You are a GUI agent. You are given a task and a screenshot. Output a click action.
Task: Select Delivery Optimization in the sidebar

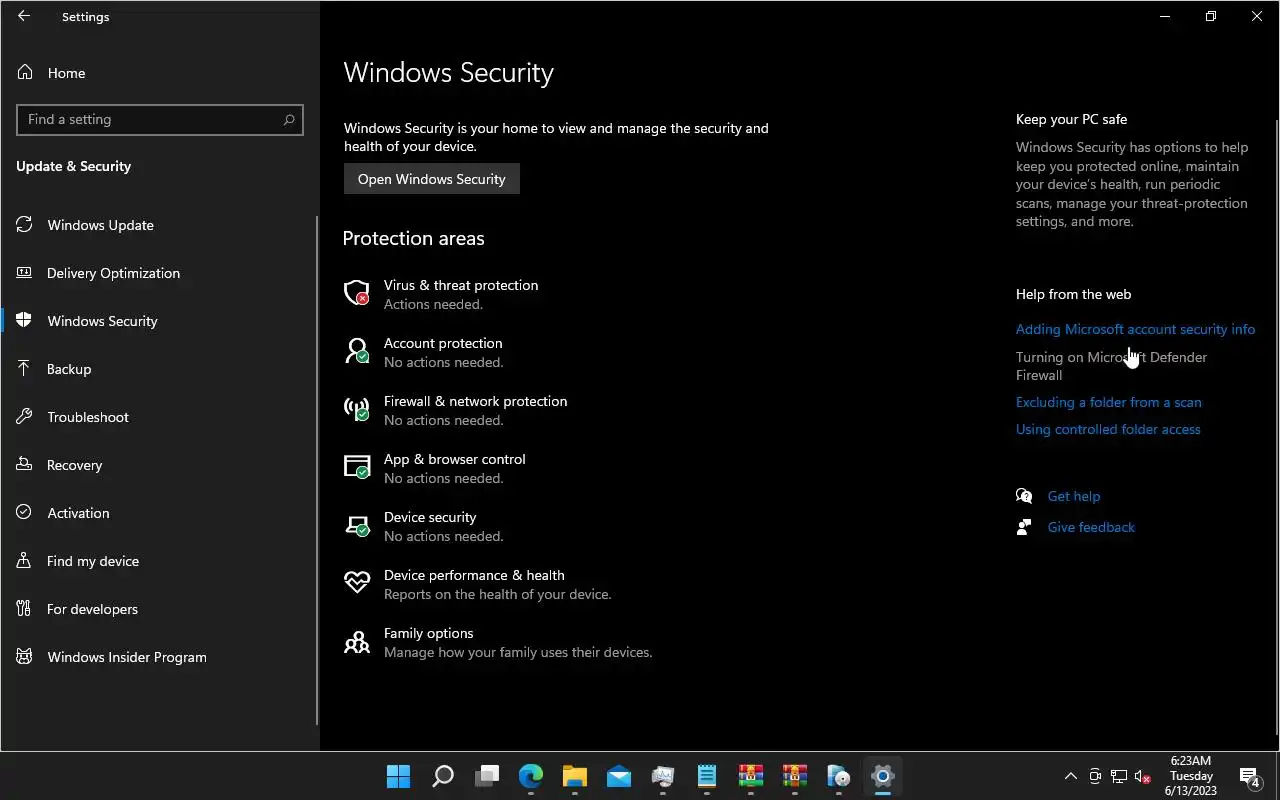113,273
